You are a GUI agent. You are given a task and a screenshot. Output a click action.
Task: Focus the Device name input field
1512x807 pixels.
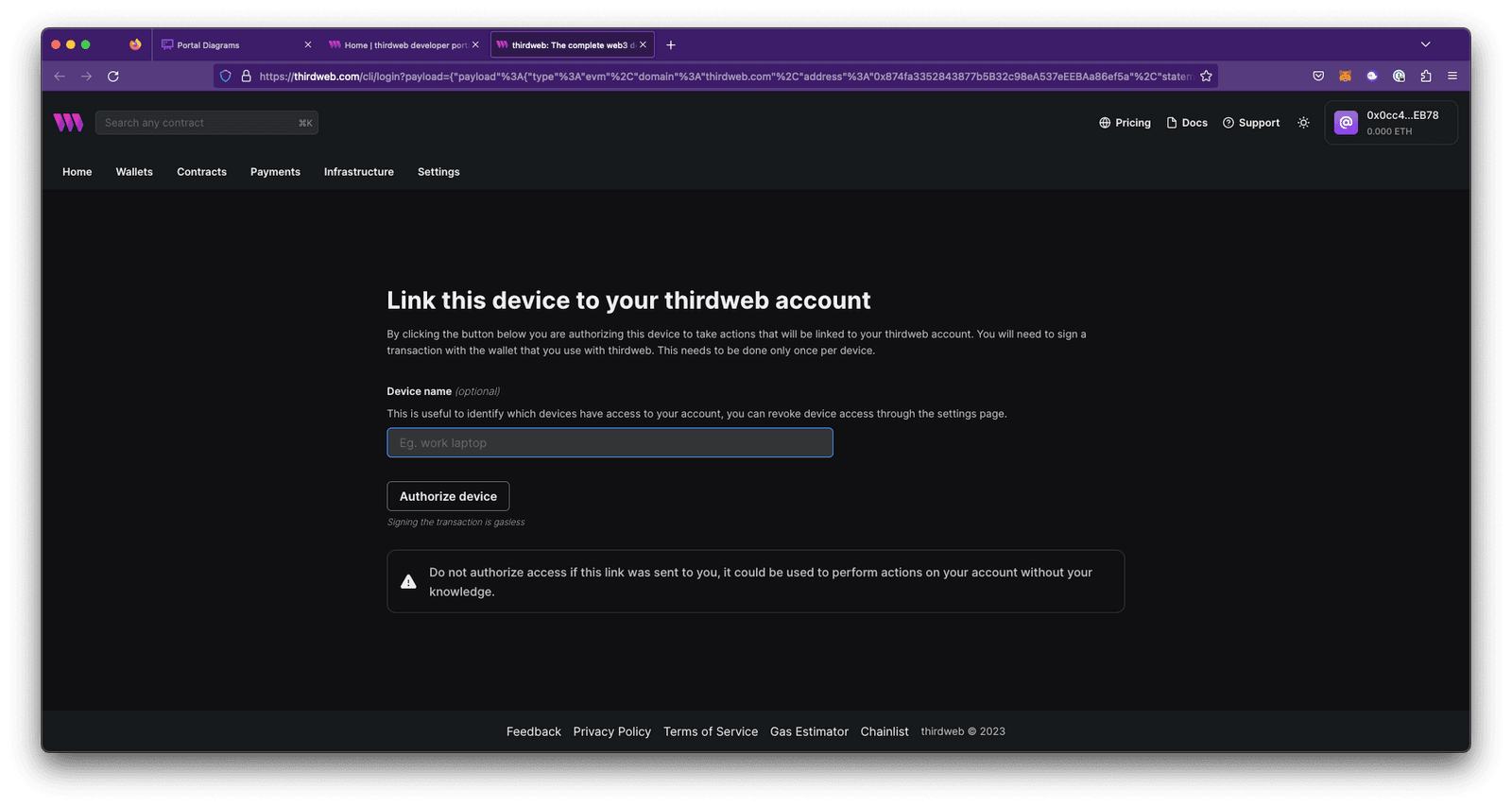point(610,442)
